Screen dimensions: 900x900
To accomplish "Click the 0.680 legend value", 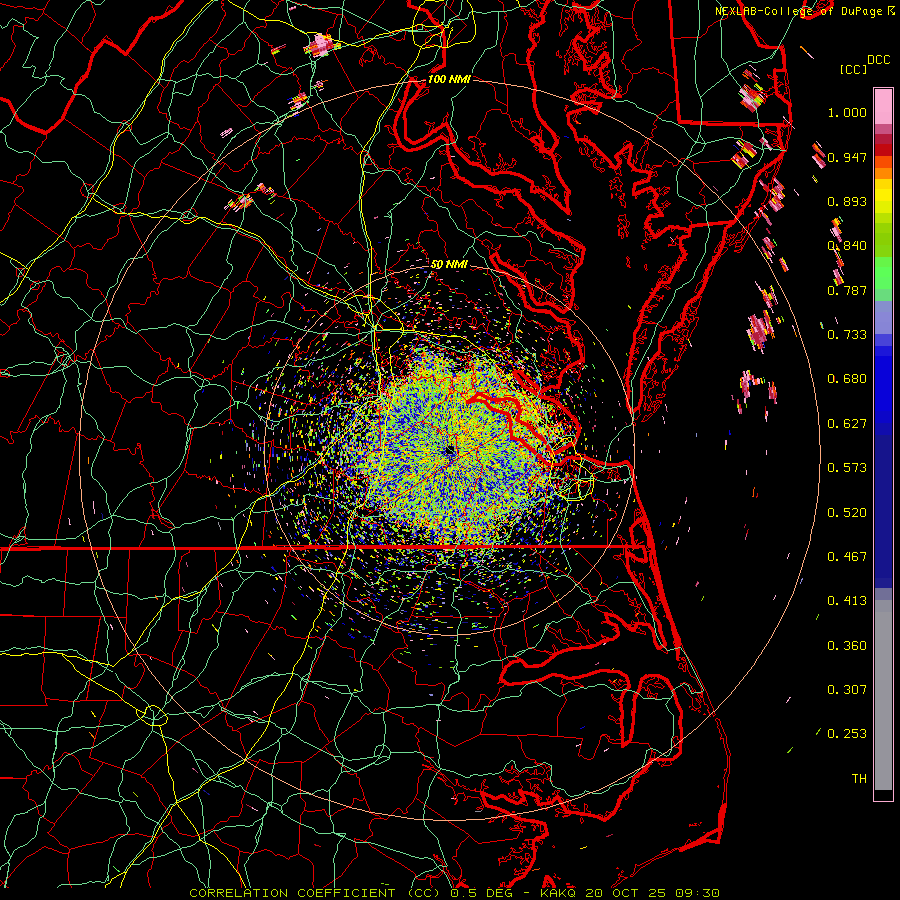I will (847, 379).
